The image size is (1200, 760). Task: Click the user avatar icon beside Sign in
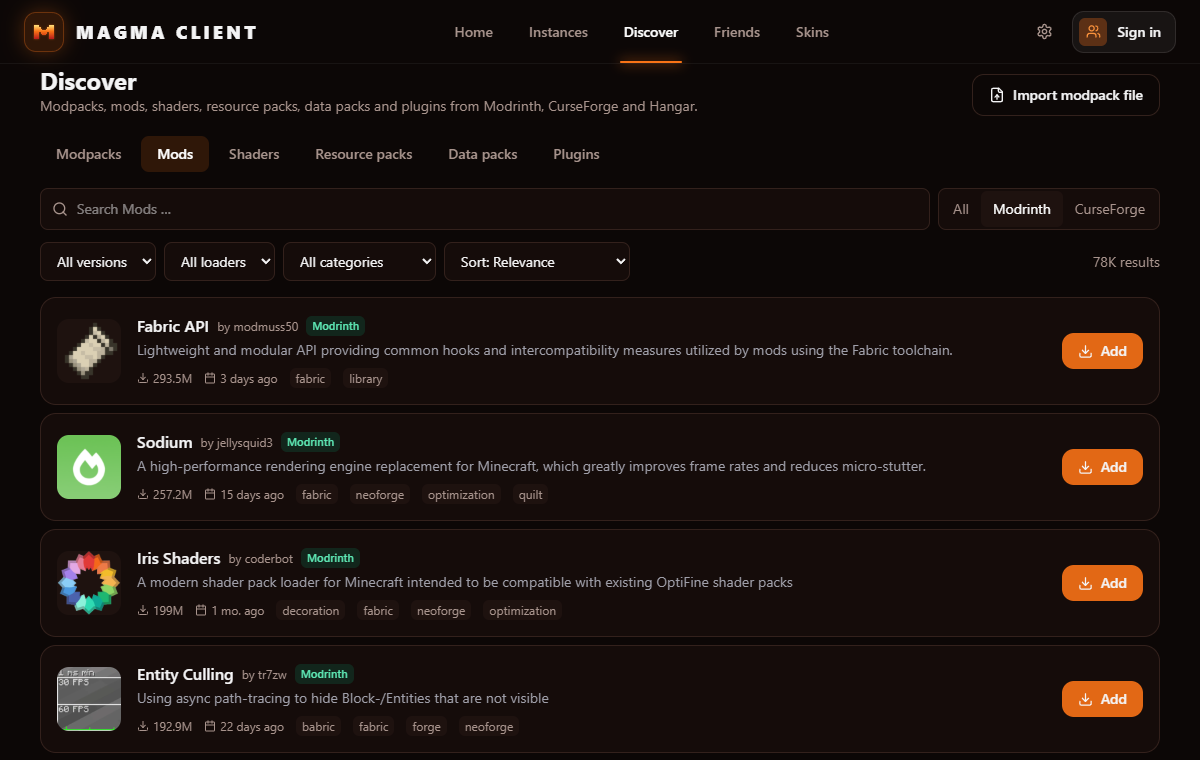coord(1093,32)
